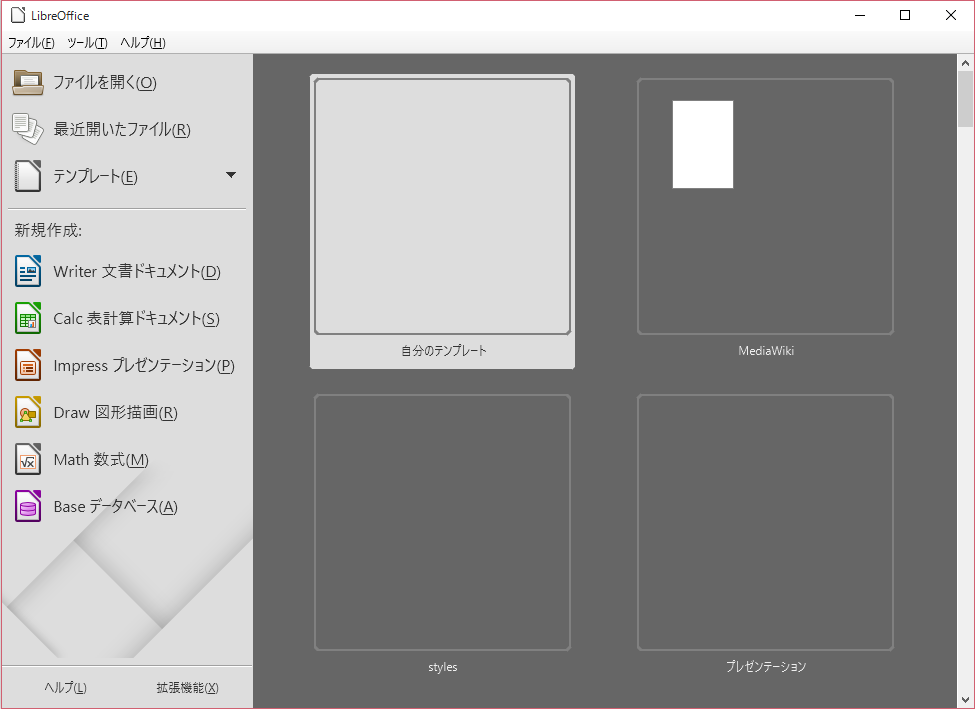The height and width of the screenshot is (709, 975).
Task: Select the MediaWiki template folder thumbnail
Action: point(765,206)
